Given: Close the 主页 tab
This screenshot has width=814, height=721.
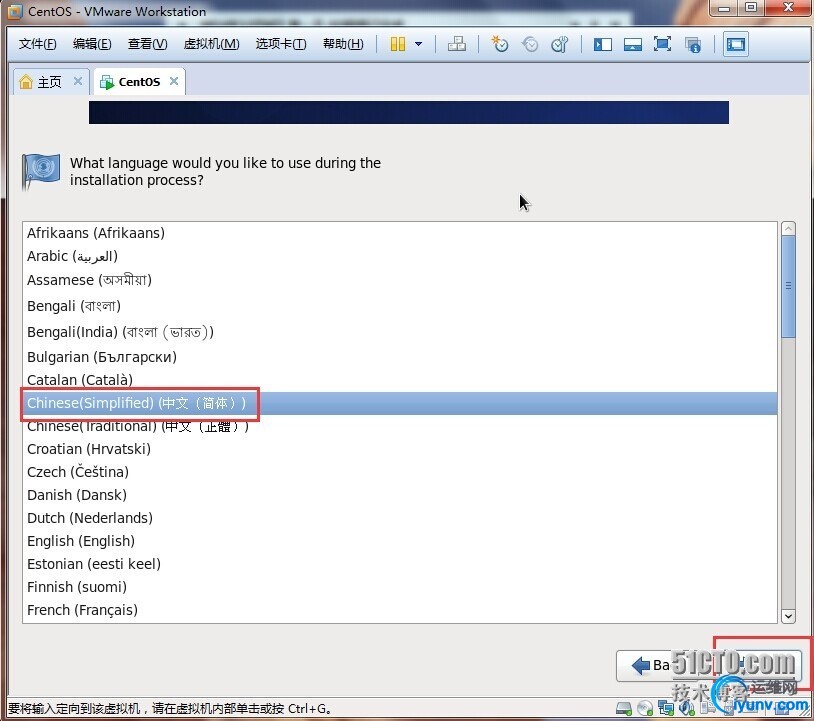Looking at the screenshot, I should click(78, 81).
